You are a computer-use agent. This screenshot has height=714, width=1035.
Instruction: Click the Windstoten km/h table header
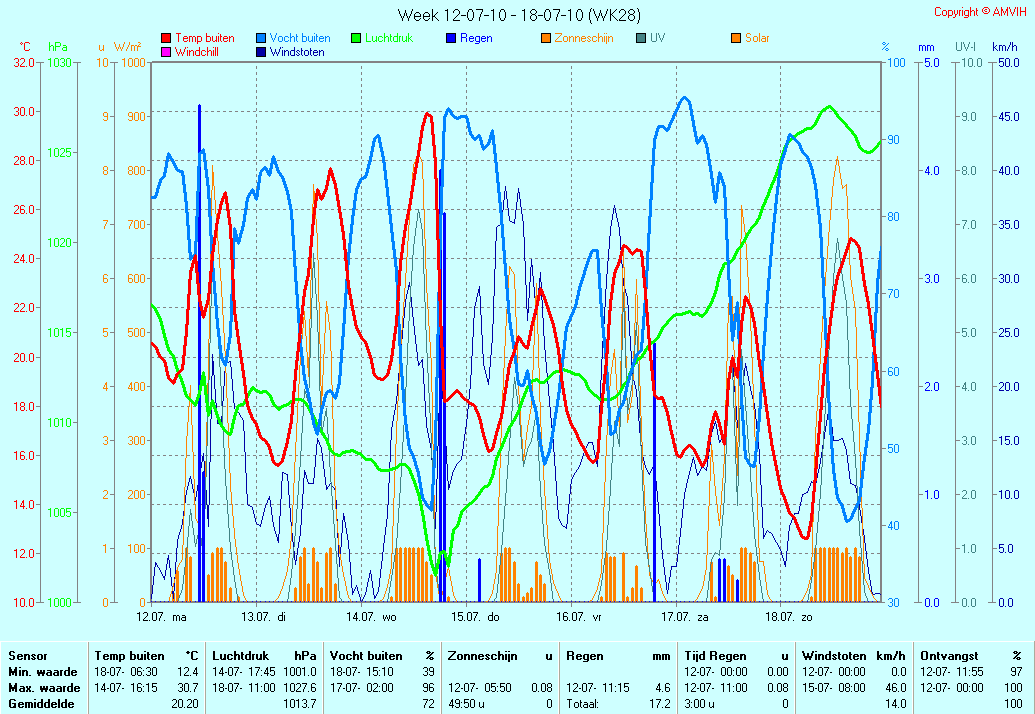[853, 656]
